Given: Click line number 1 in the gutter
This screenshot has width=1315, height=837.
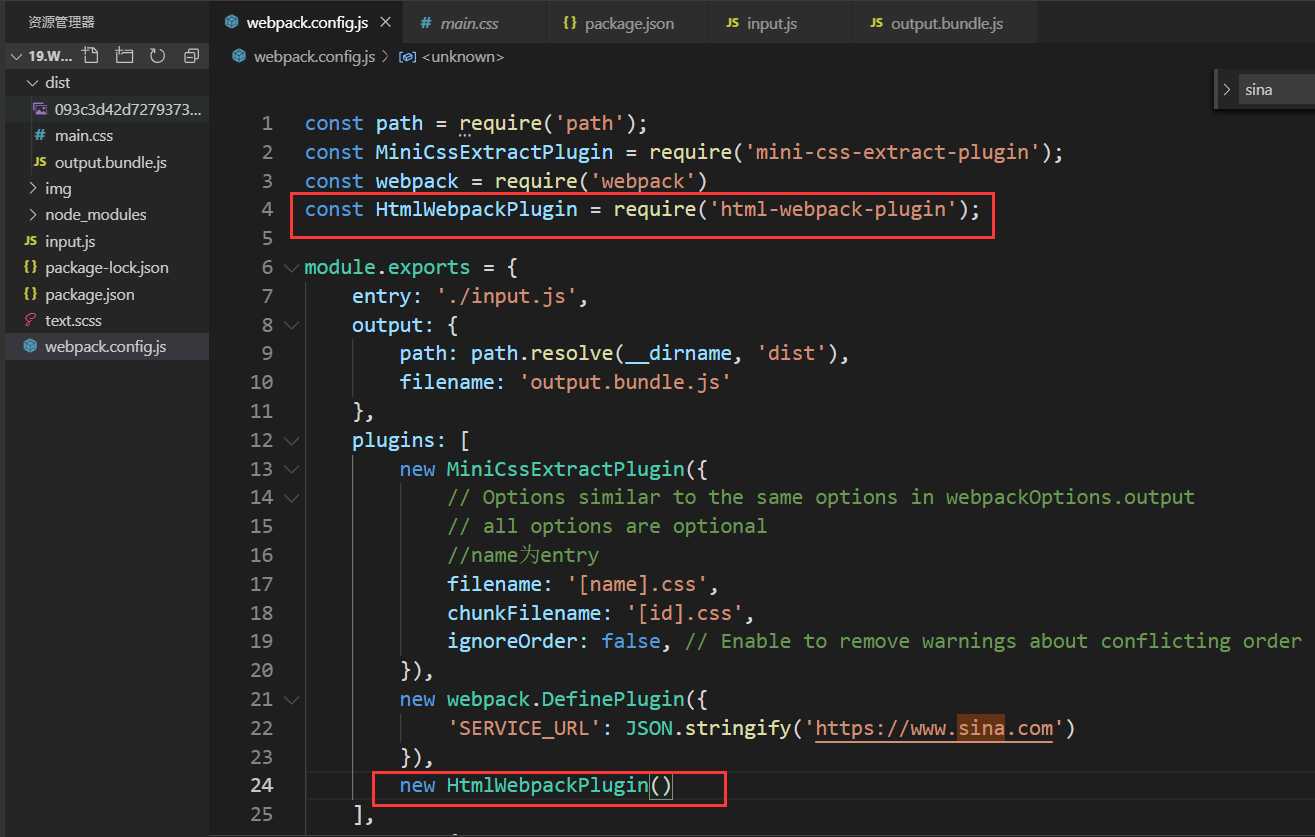Looking at the screenshot, I should click(266, 124).
